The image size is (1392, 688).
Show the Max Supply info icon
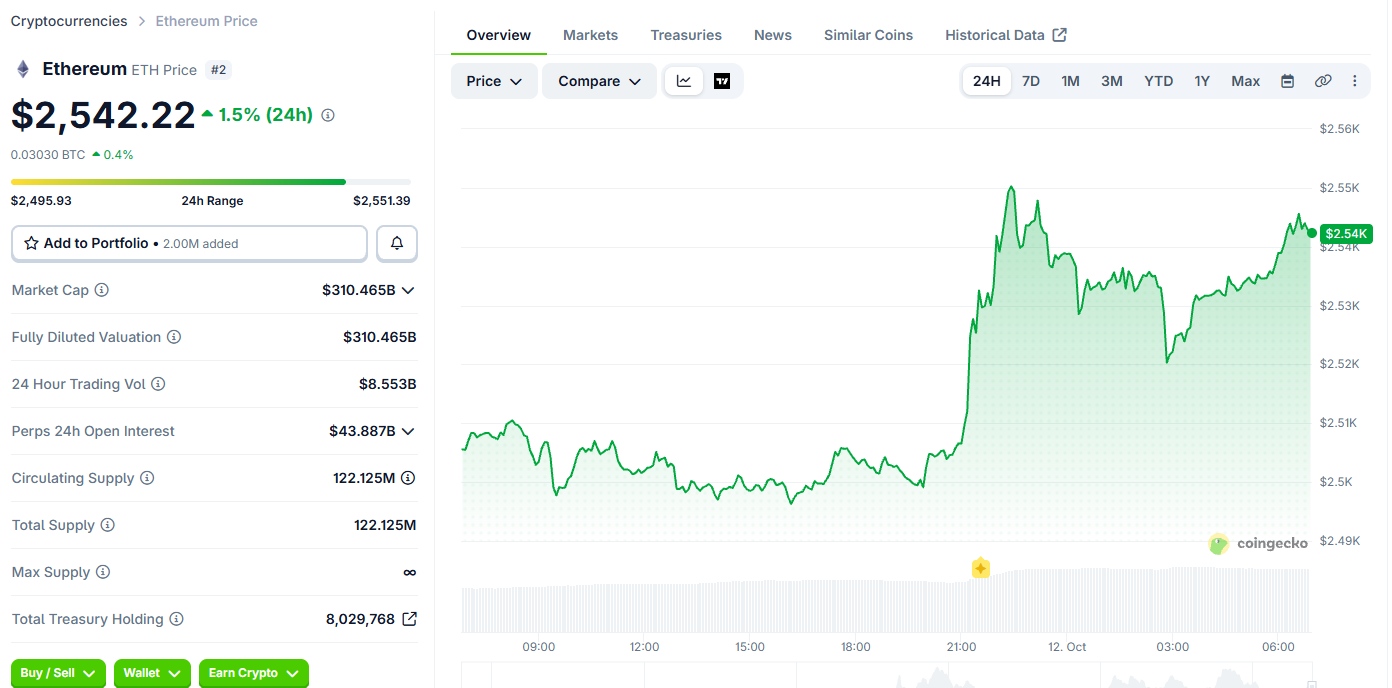click(103, 572)
